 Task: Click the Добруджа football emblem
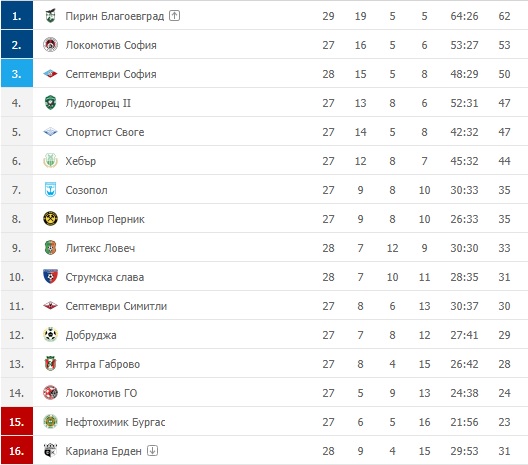click(50, 334)
